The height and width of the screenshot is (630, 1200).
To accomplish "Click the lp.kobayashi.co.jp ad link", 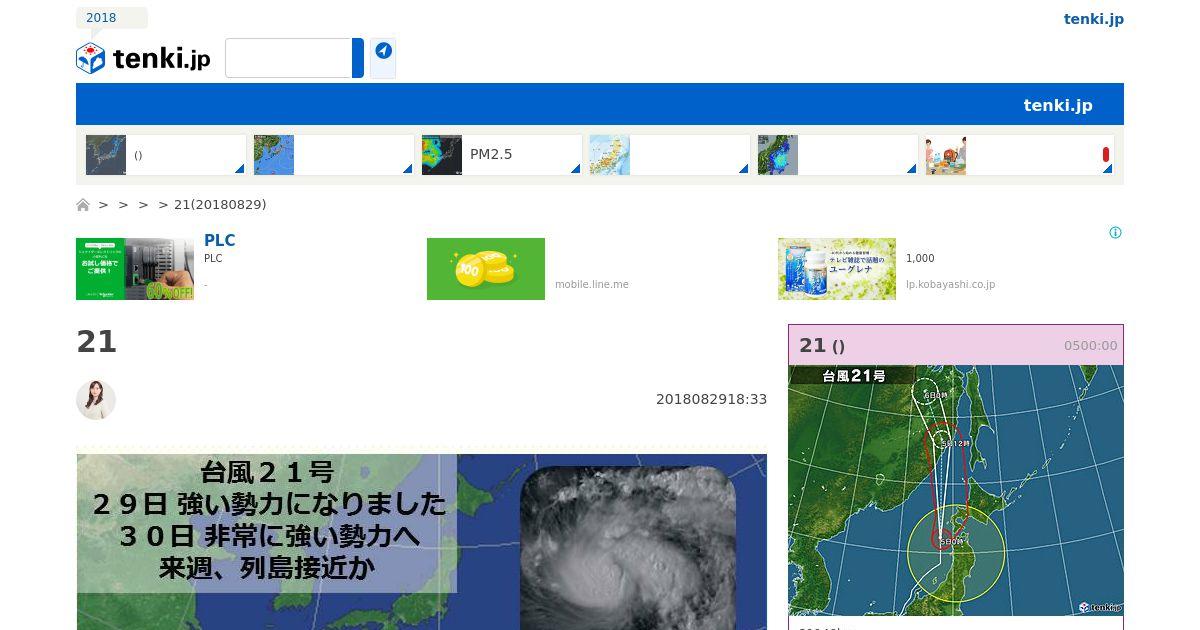I will (950, 284).
